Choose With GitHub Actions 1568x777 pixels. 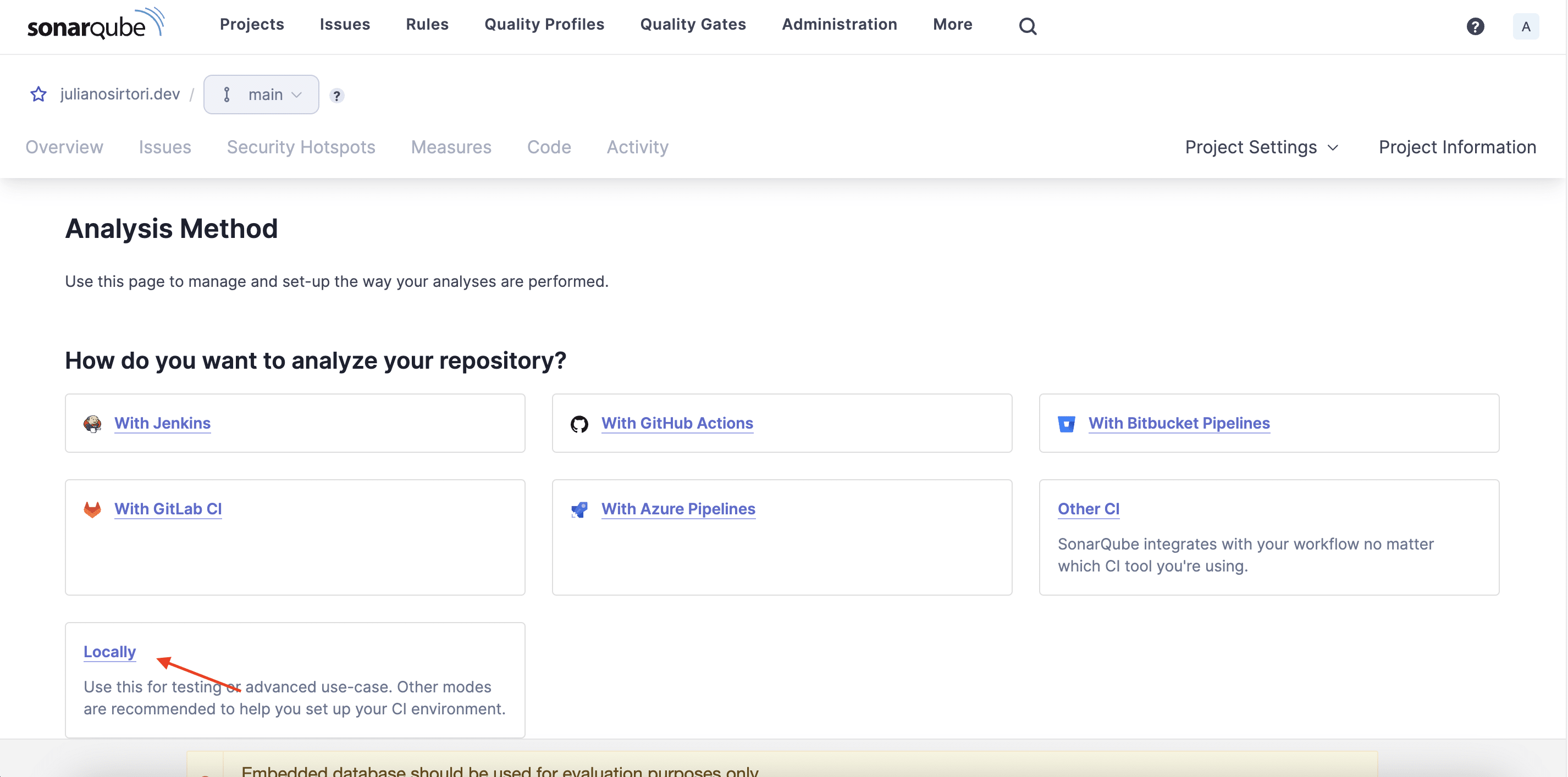tap(677, 424)
